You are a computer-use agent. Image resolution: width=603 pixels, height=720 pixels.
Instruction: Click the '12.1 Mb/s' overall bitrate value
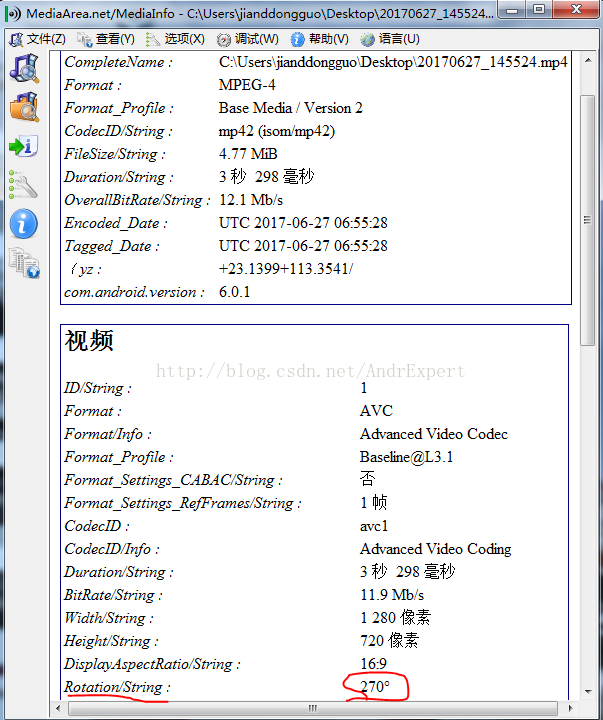(x=251, y=200)
